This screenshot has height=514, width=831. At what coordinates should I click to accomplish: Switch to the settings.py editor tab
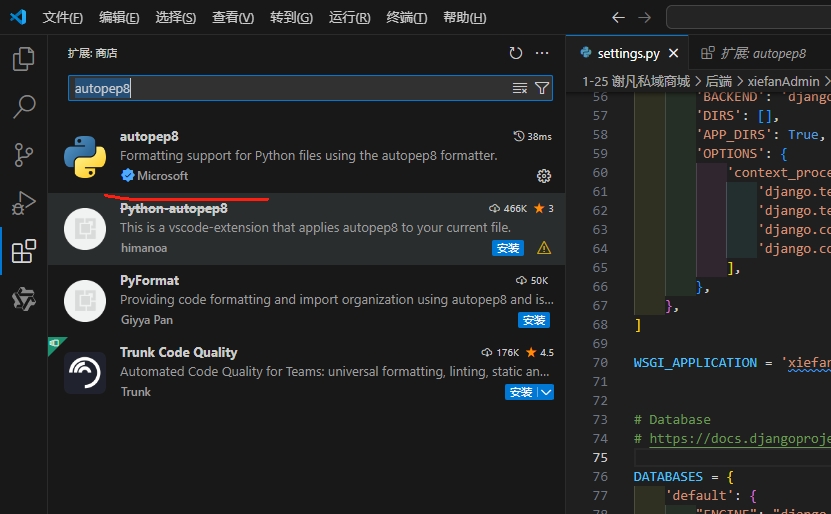[627, 54]
